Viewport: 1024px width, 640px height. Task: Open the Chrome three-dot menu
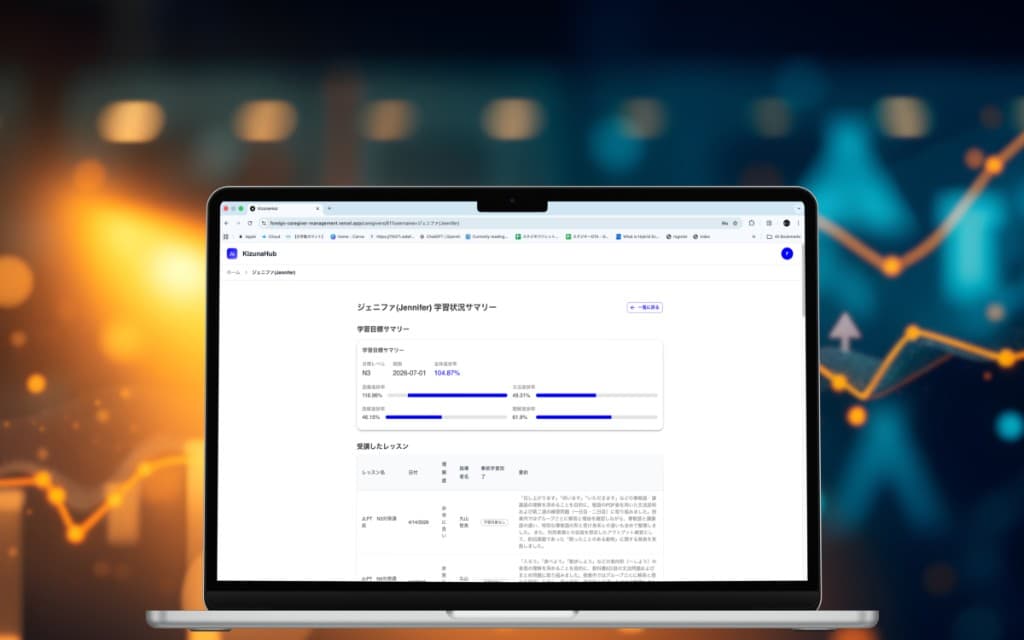(x=798, y=223)
